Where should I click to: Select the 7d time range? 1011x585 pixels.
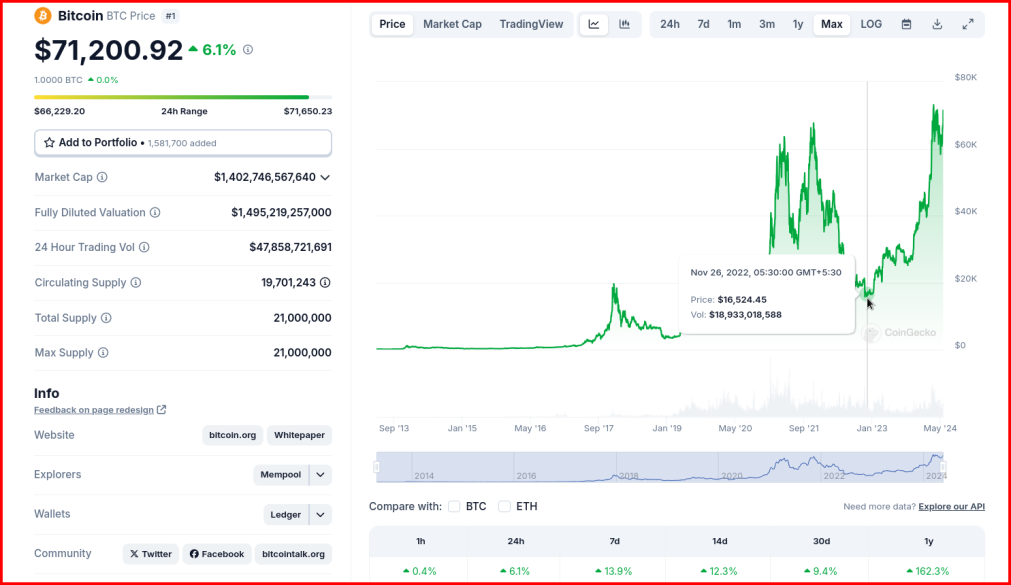pyautogui.click(x=703, y=25)
